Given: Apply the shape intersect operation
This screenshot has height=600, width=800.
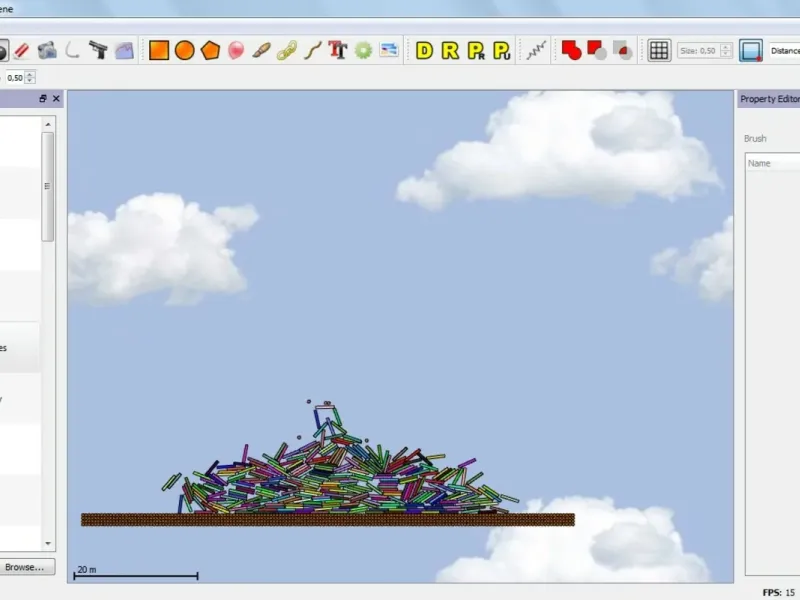Looking at the screenshot, I should pyautogui.click(x=622, y=51).
